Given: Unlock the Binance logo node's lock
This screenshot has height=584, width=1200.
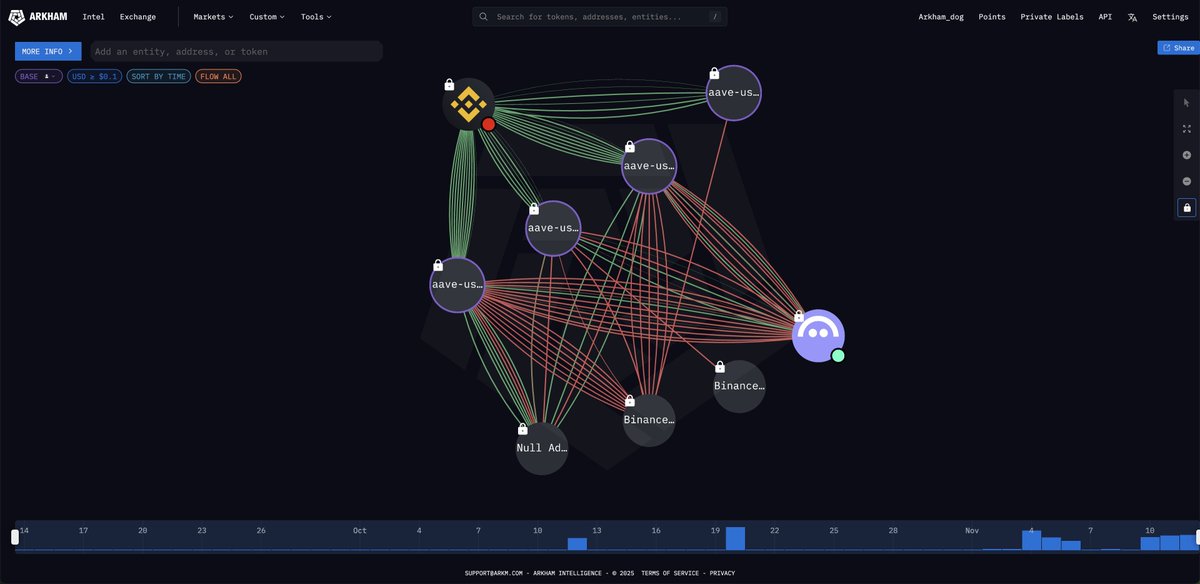Looking at the screenshot, I should click(449, 84).
